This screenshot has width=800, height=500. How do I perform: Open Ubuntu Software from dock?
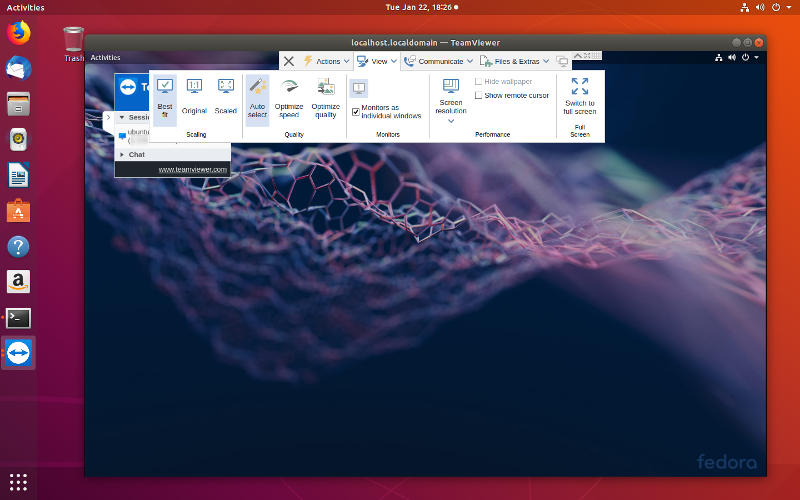pos(18,211)
